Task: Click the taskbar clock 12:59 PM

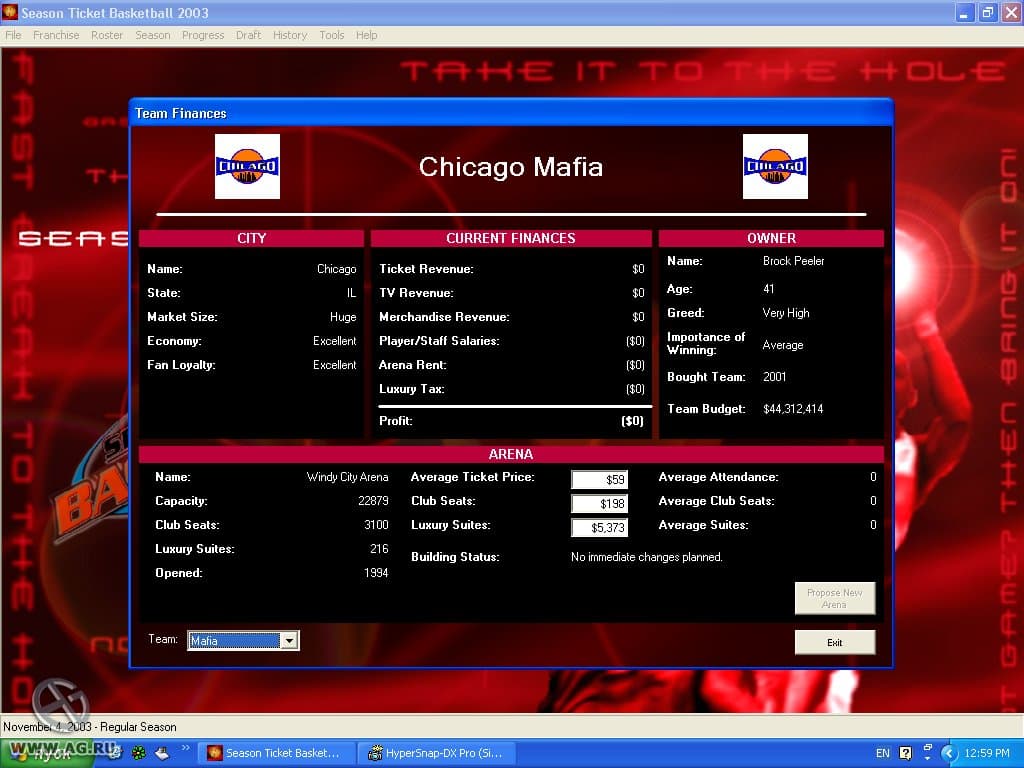Action: point(987,753)
